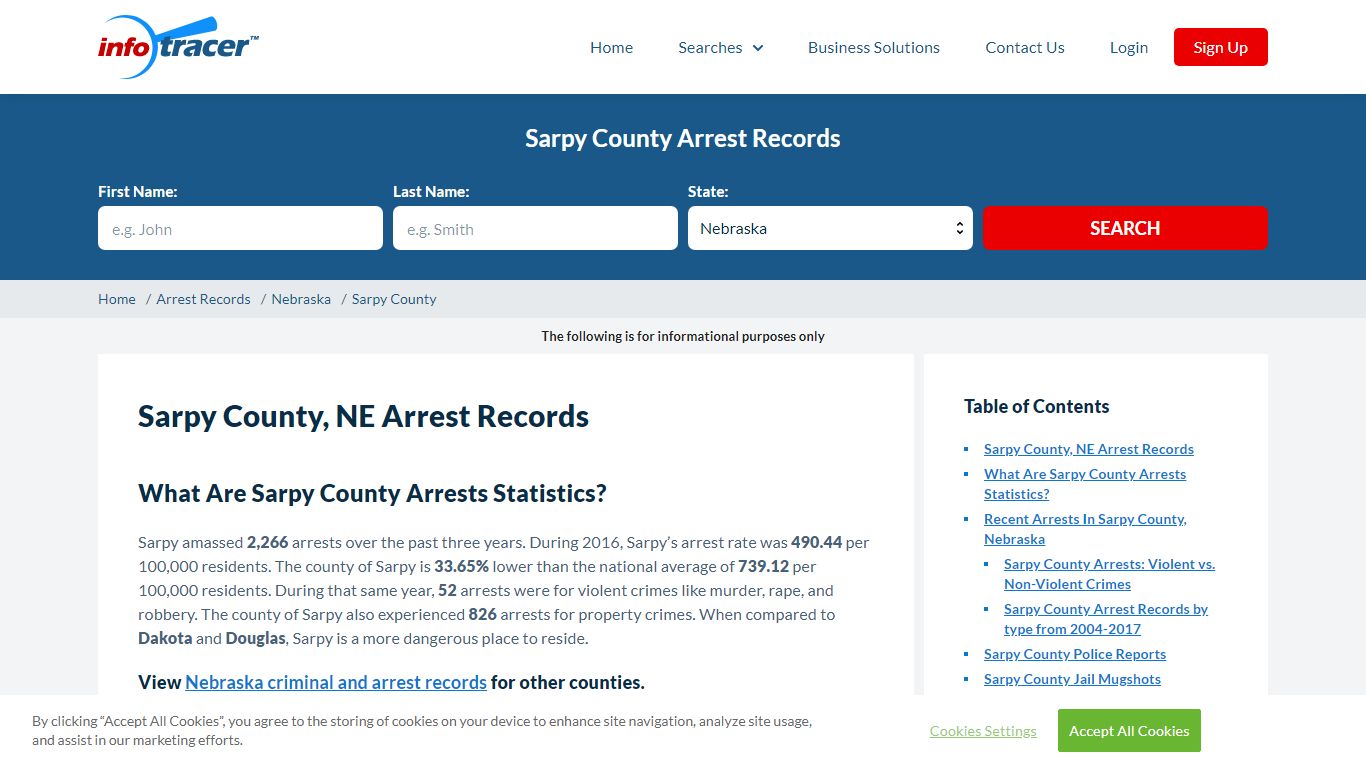Click the red Sign Up button
Screen dimensions: 1366x768
(1220, 47)
